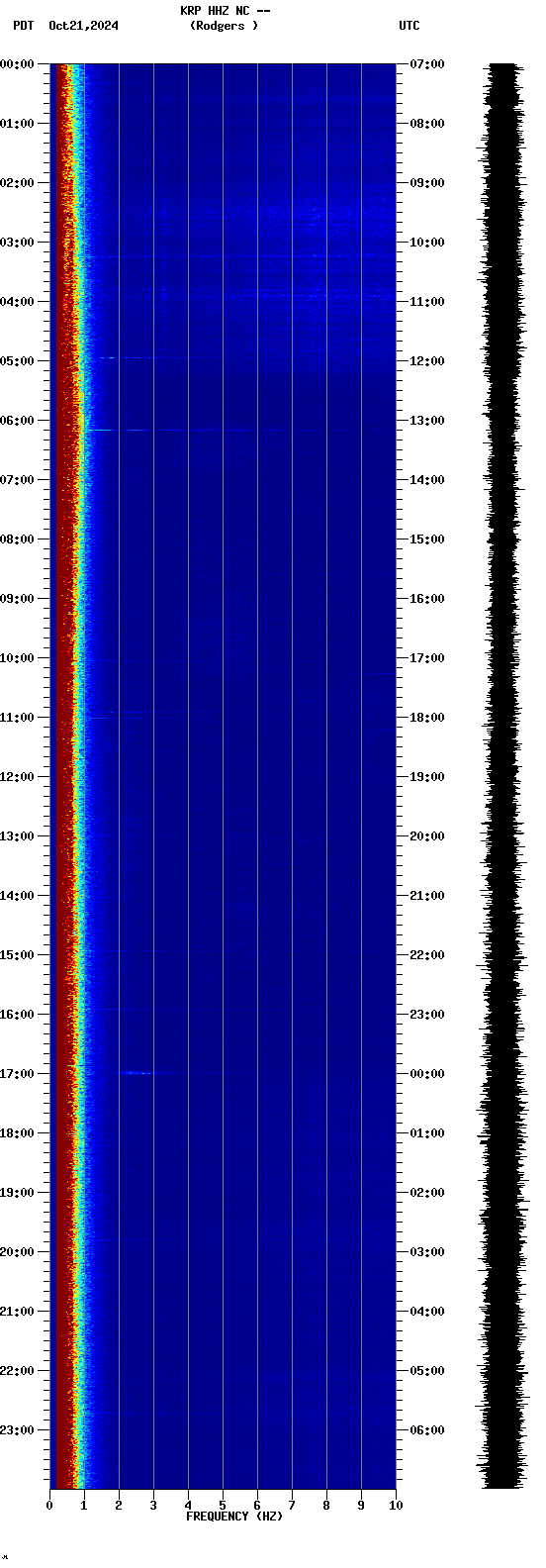The height and width of the screenshot is (1568, 546).
Task: Click the 17:00 UTC time label
Action: [x=427, y=658]
